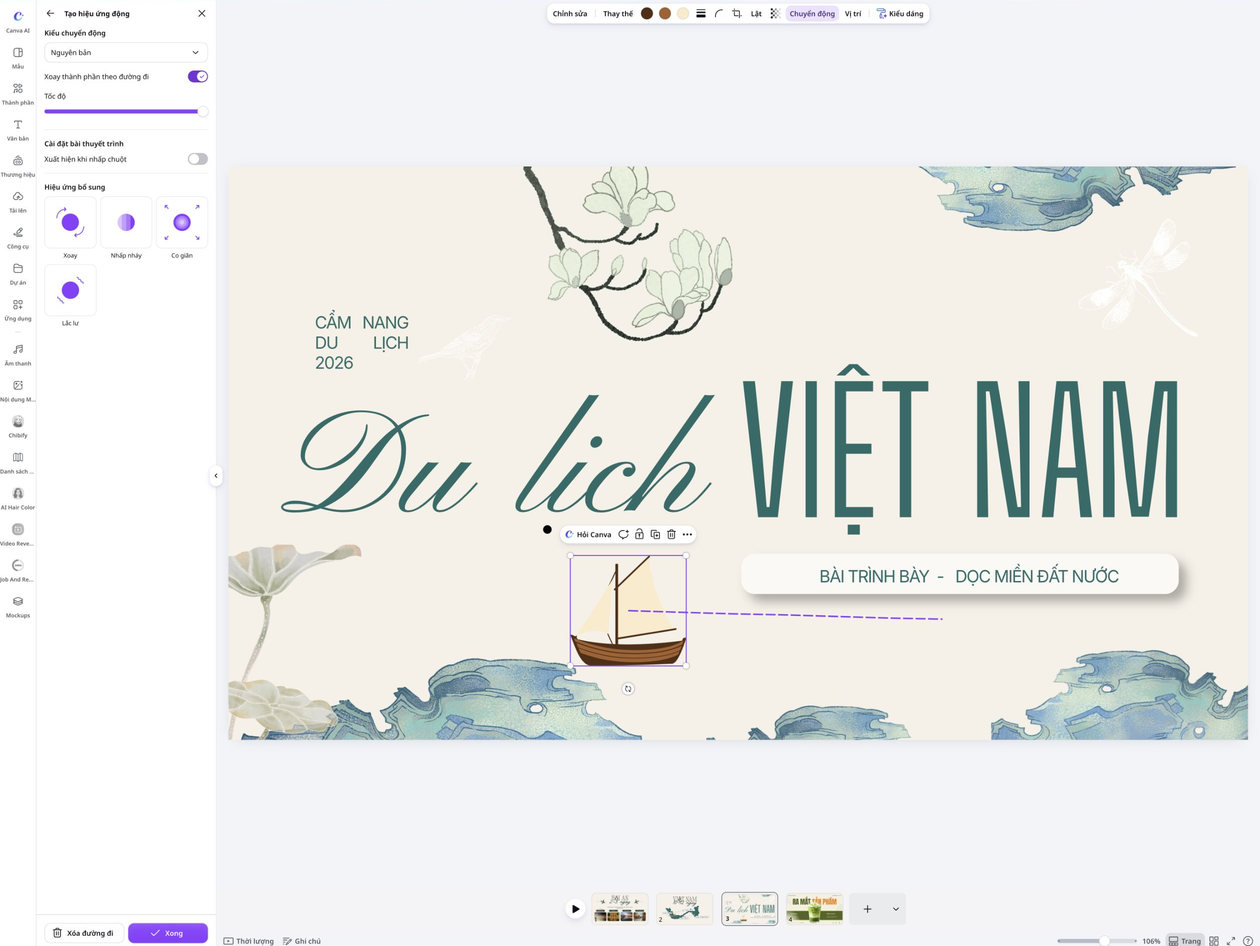Screen dimensions: 1260x946
Task: Click Xóa đường đi button
Action: pyautogui.click(x=84, y=933)
